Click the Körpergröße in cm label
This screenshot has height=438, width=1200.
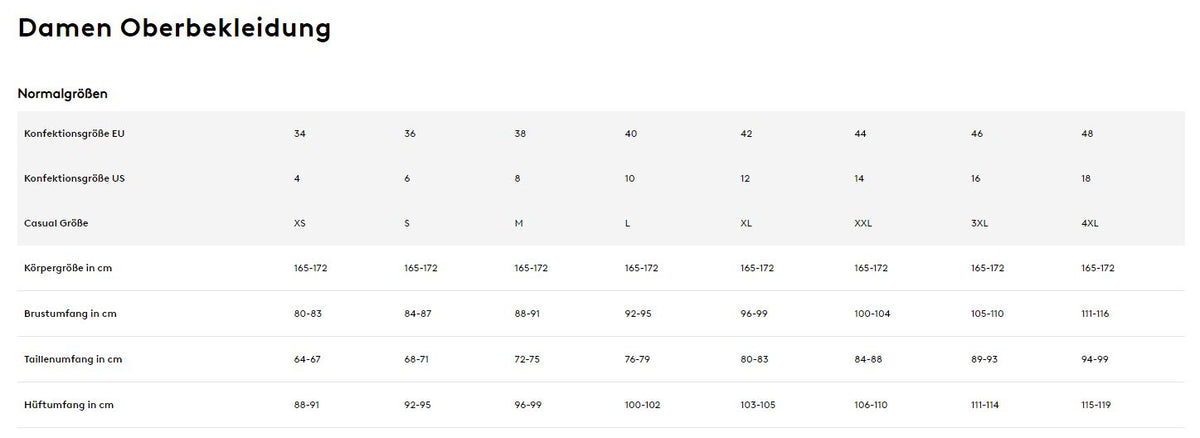click(68, 268)
